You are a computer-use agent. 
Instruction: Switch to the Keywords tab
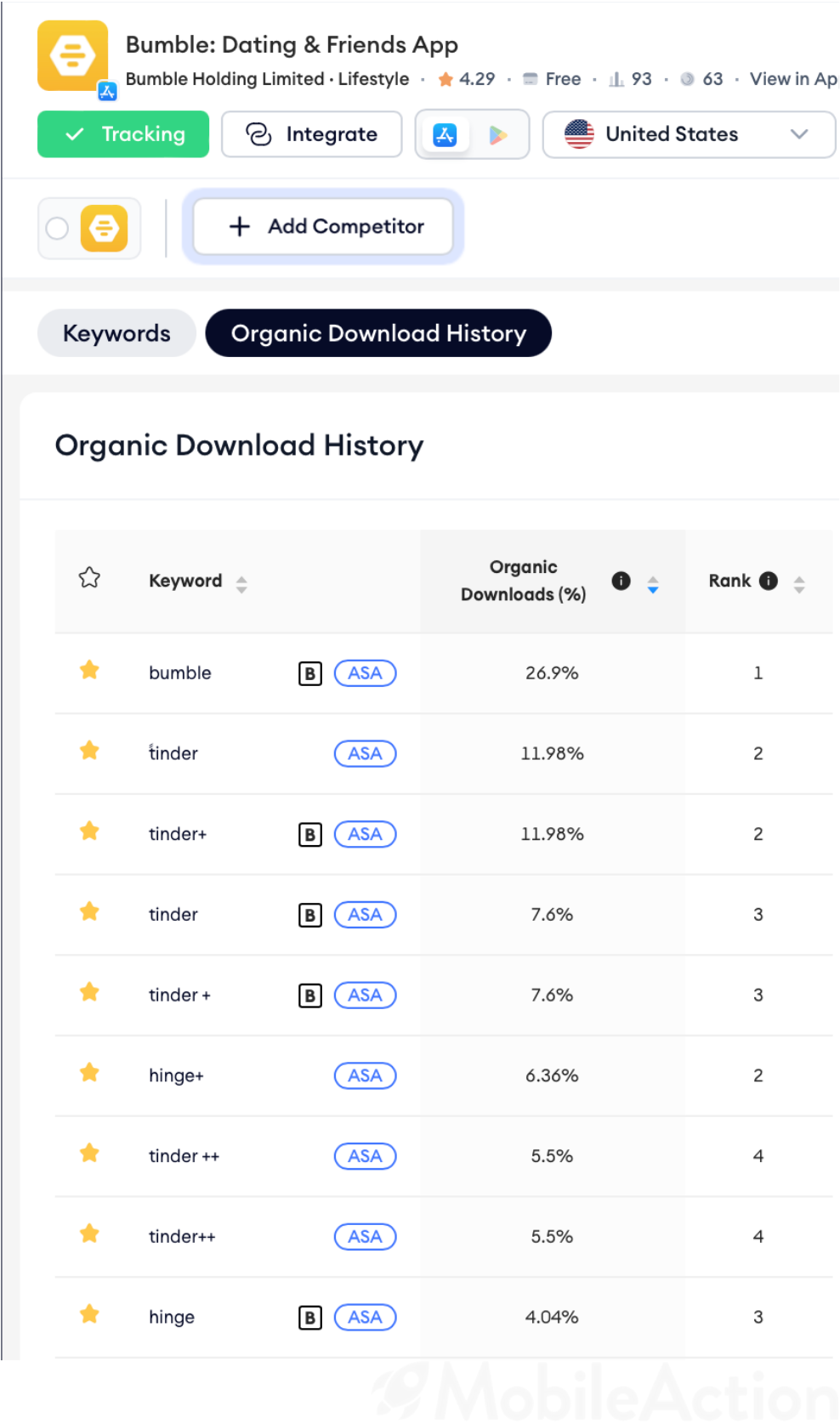(x=116, y=333)
